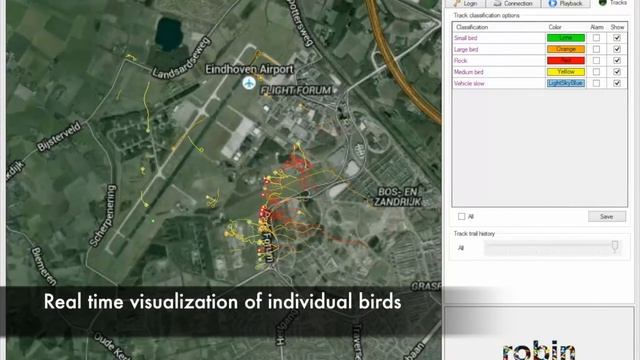Select the Large bird classification row
The width and height of the screenshot is (640, 360).
pos(540,49)
